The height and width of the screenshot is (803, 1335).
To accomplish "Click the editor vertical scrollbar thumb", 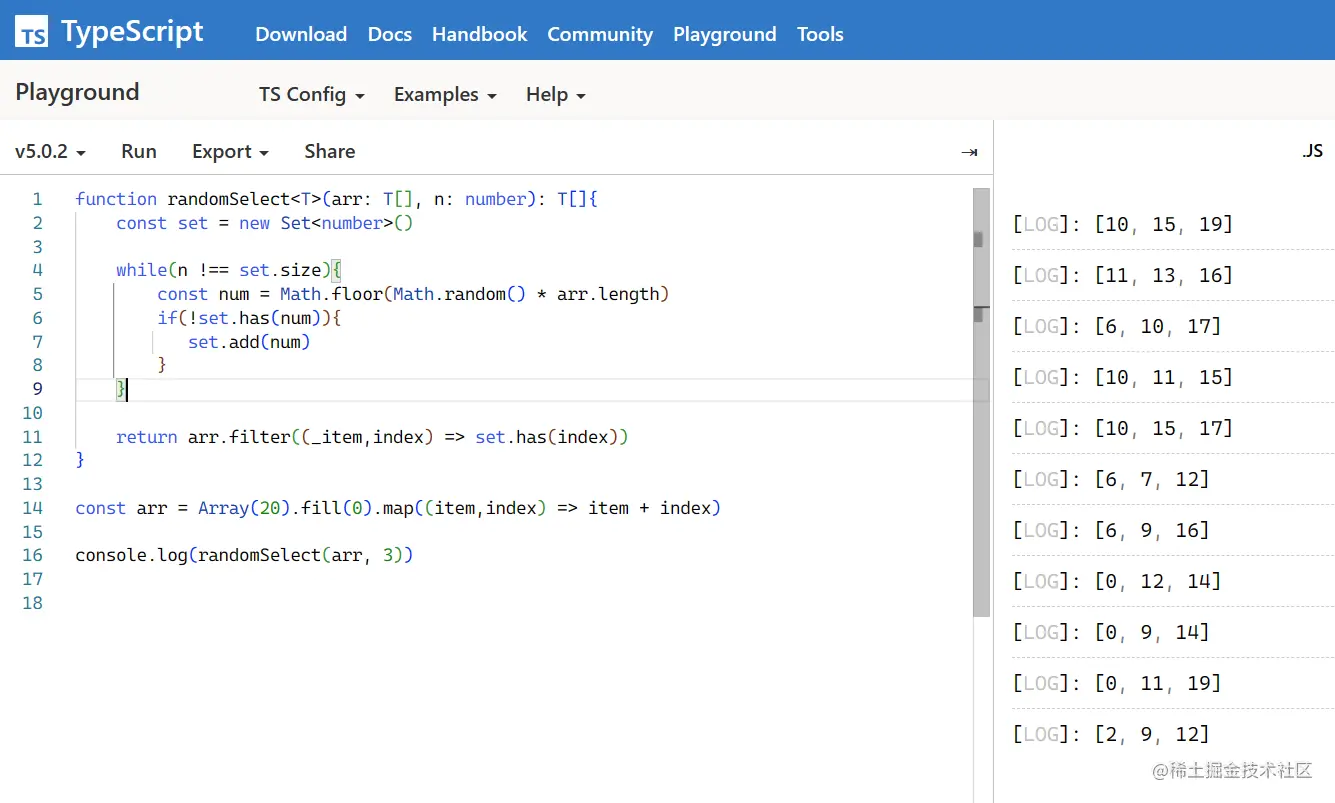I will [981, 400].
